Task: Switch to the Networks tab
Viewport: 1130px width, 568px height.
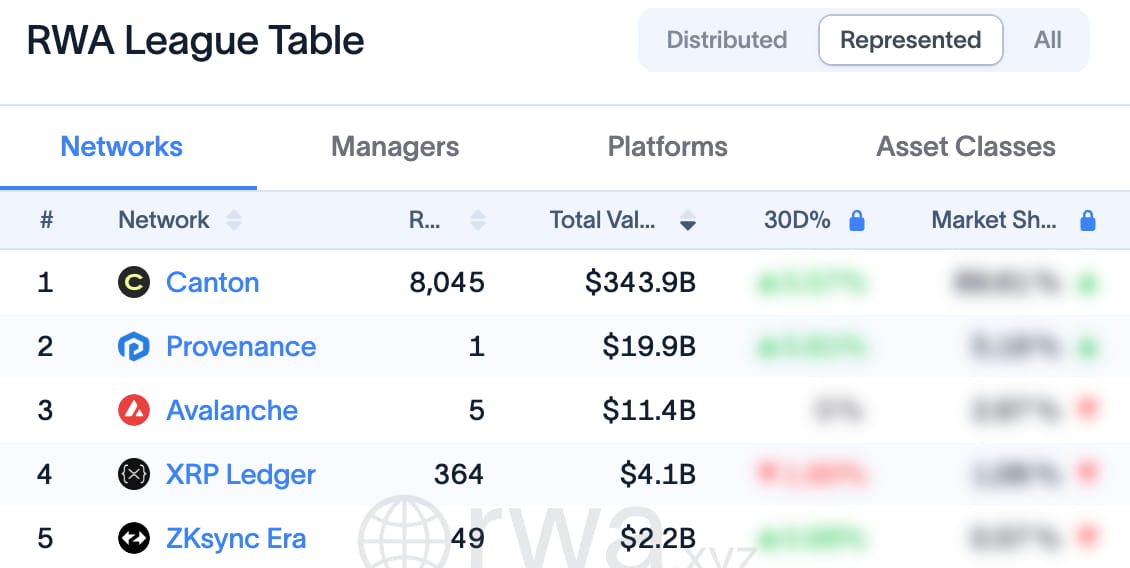Action: point(121,146)
